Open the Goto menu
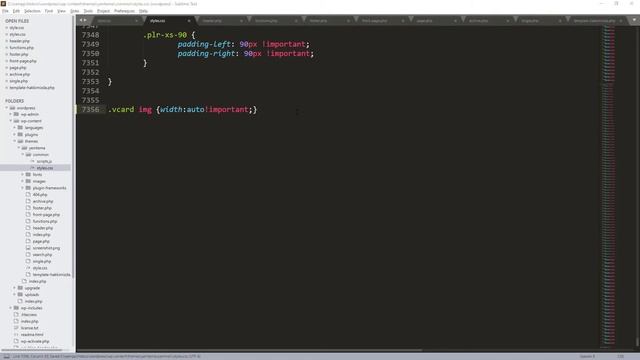 (75, 11)
